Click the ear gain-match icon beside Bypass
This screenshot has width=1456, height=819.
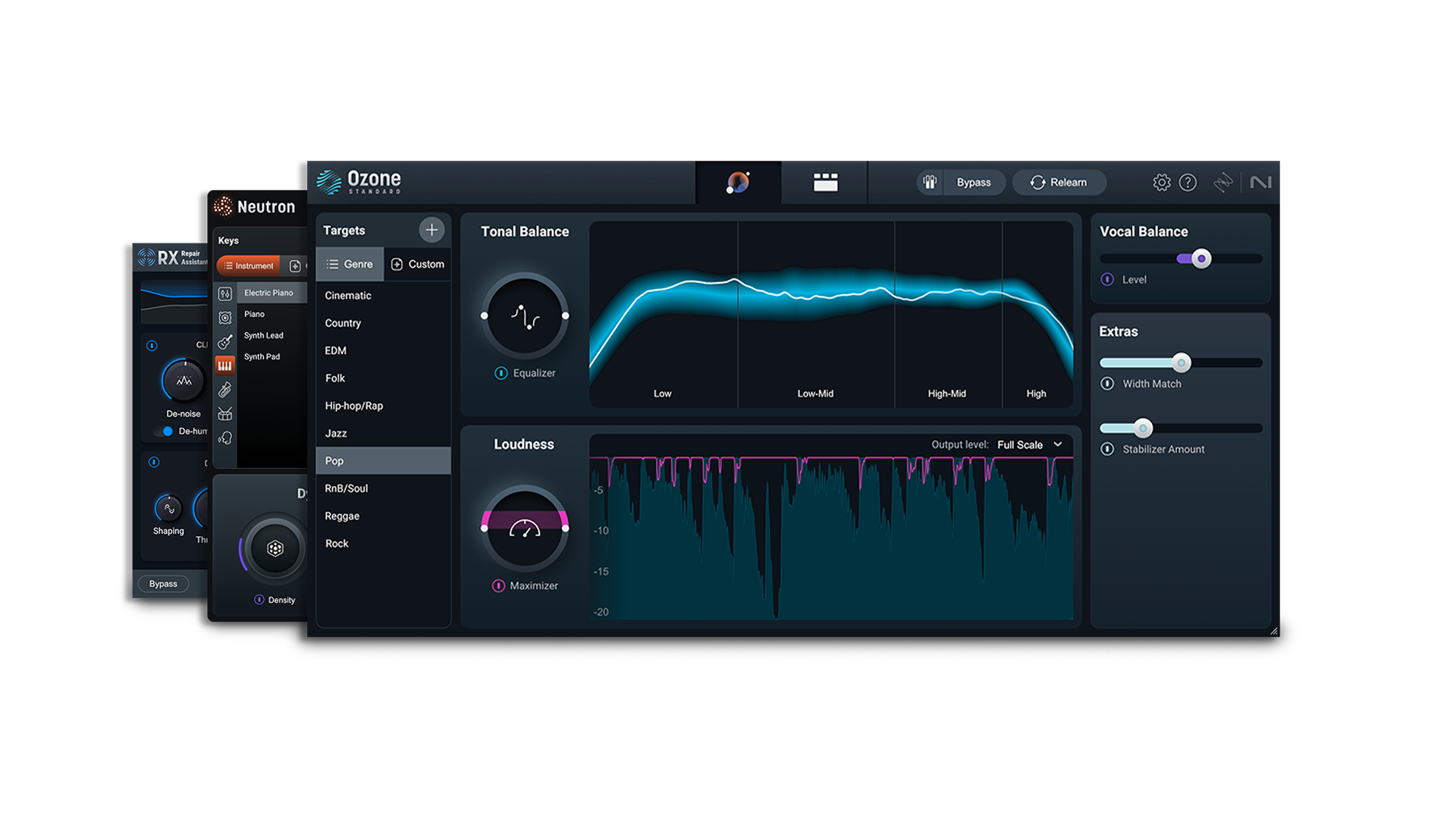click(x=930, y=182)
